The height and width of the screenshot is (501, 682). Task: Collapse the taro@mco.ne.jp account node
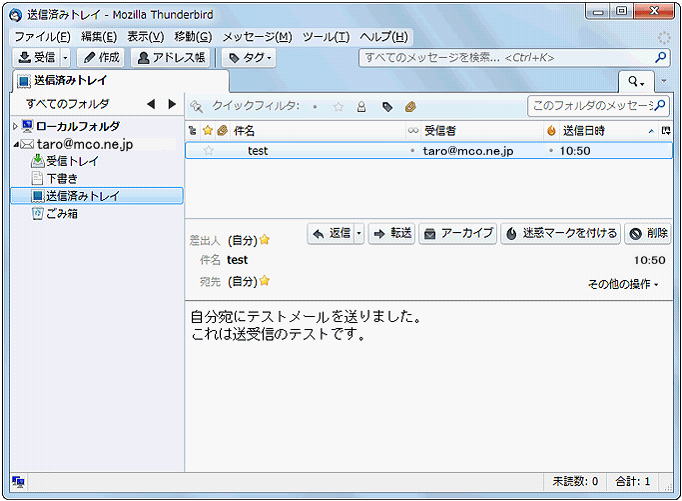(x=16, y=144)
